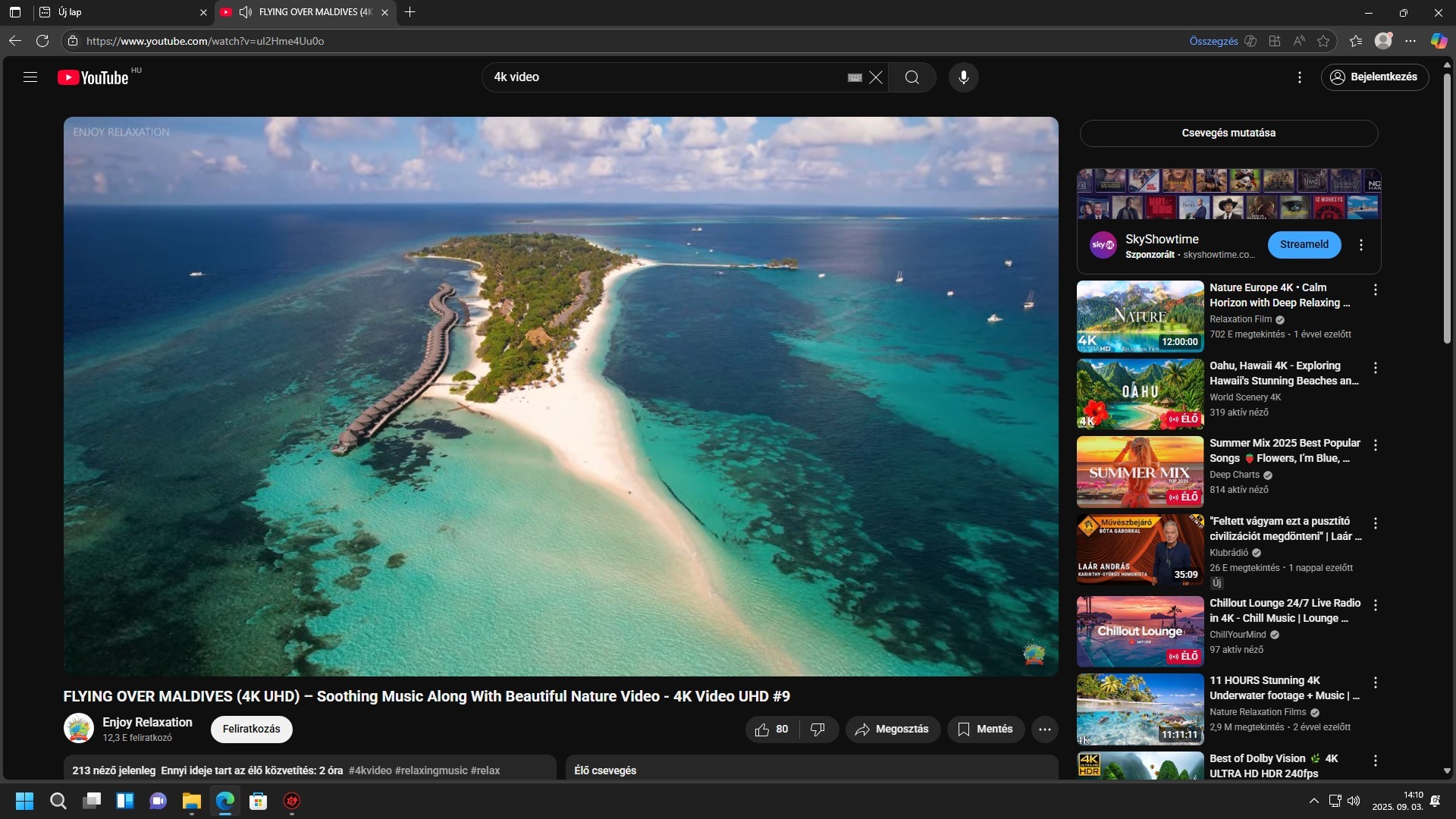Open the Edge Settings and more menu
Screen dimensions: 1456x819
pos(1410,41)
